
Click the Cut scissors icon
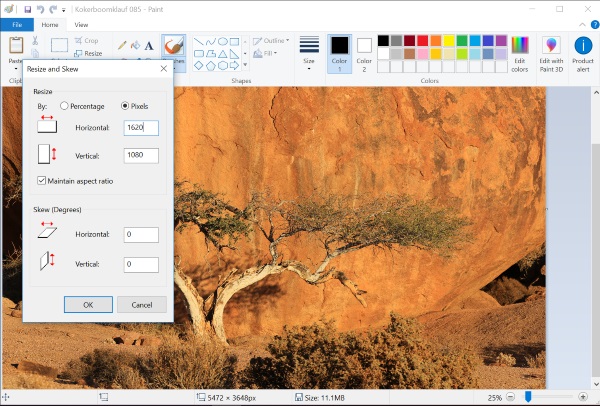pyautogui.click(x=35, y=40)
